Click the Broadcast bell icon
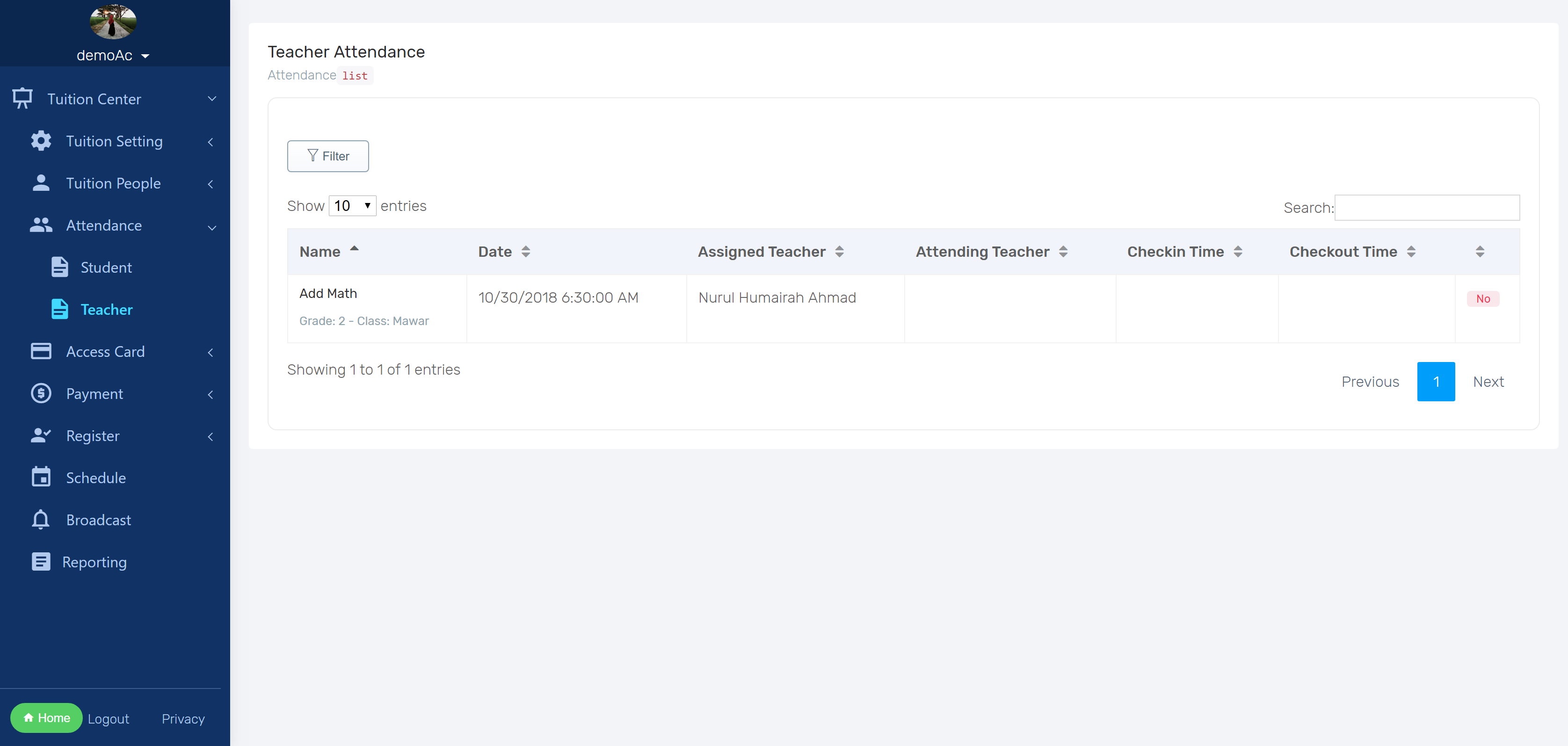Image resolution: width=1568 pixels, height=746 pixels. click(x=41, y=519)
